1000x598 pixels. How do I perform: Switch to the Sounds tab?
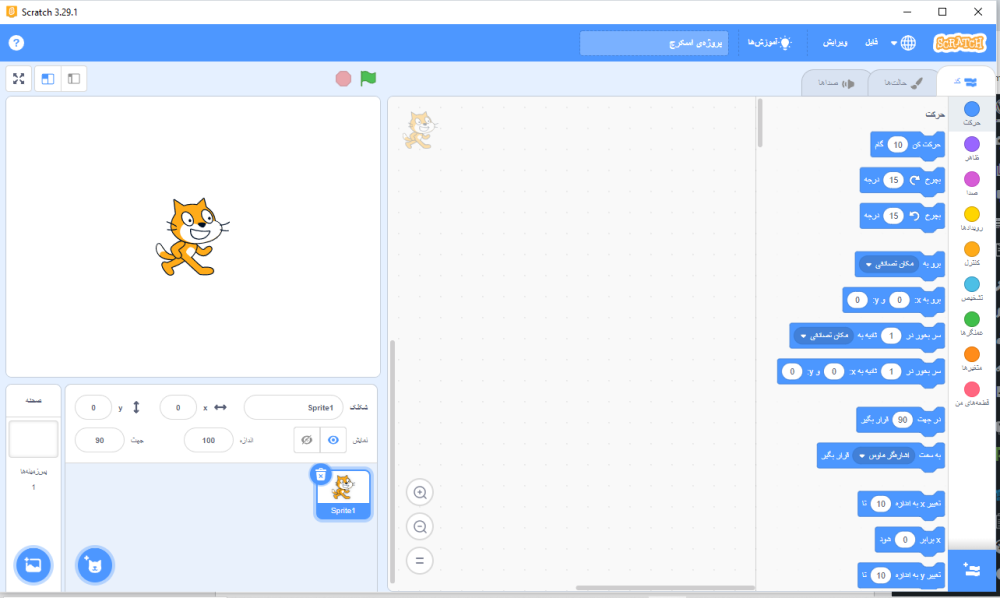pyautogui.click(x=835, y=83)
